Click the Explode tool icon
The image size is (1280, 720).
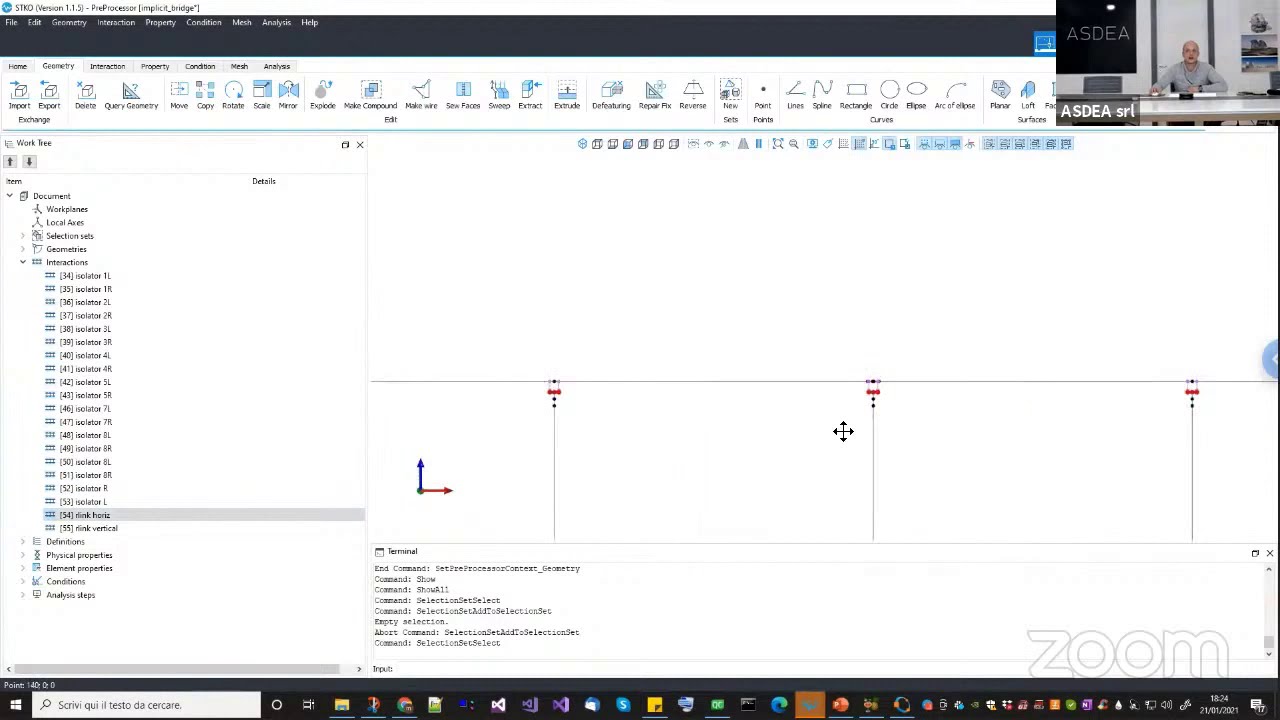click(x=323, y=95)
